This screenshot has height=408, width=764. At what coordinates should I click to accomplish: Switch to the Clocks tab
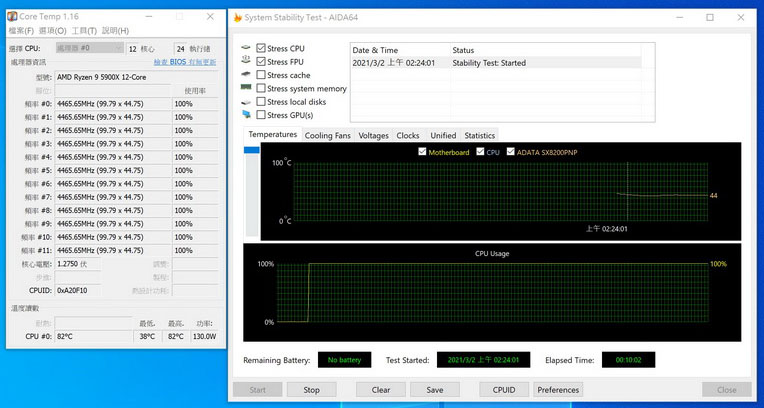[408, 136]
